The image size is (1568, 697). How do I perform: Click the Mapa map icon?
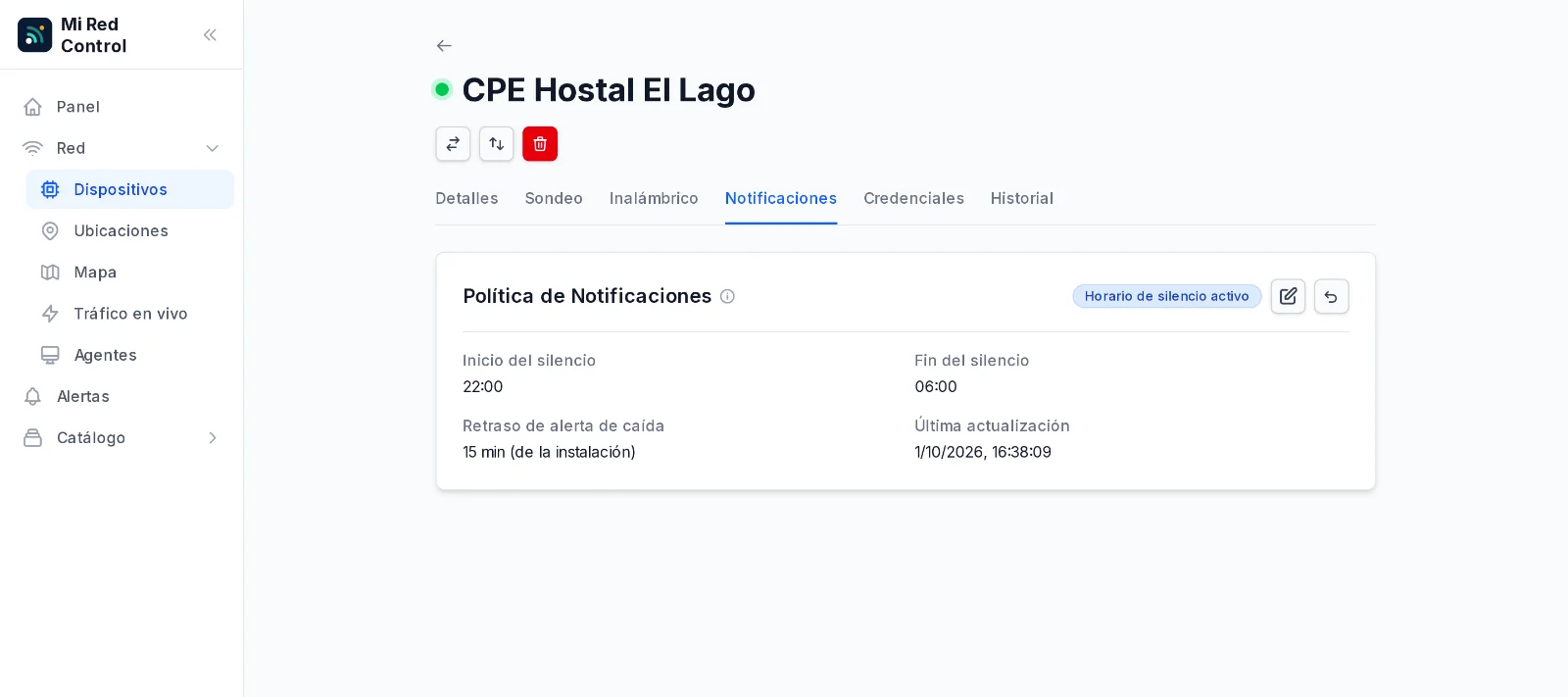(x=50, y=273)
